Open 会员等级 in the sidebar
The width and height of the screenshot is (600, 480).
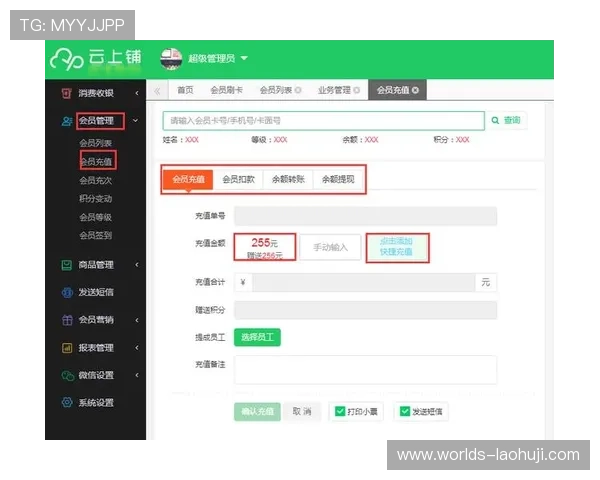pos(96,217)
